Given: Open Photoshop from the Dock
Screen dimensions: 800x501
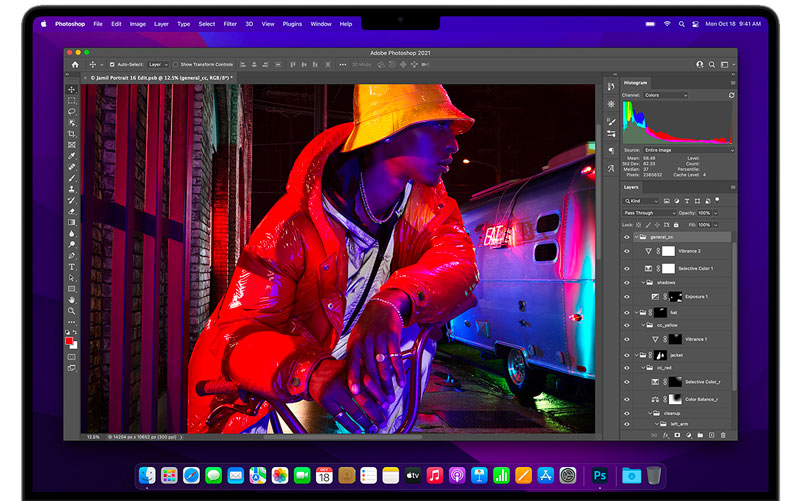Looking at the screenshot, I should [599, 475].
